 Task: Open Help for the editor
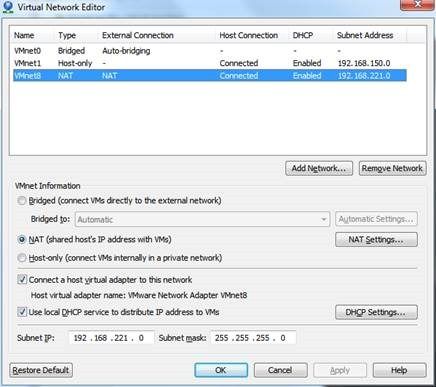399,370
